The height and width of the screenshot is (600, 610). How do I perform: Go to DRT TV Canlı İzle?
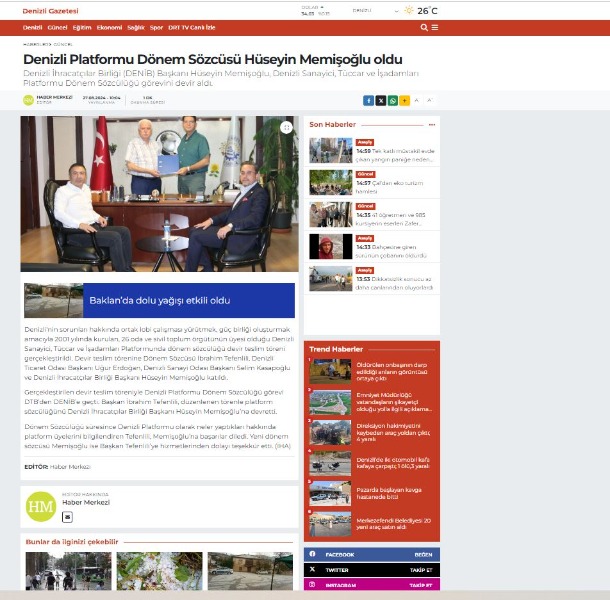tap(192, 28)
